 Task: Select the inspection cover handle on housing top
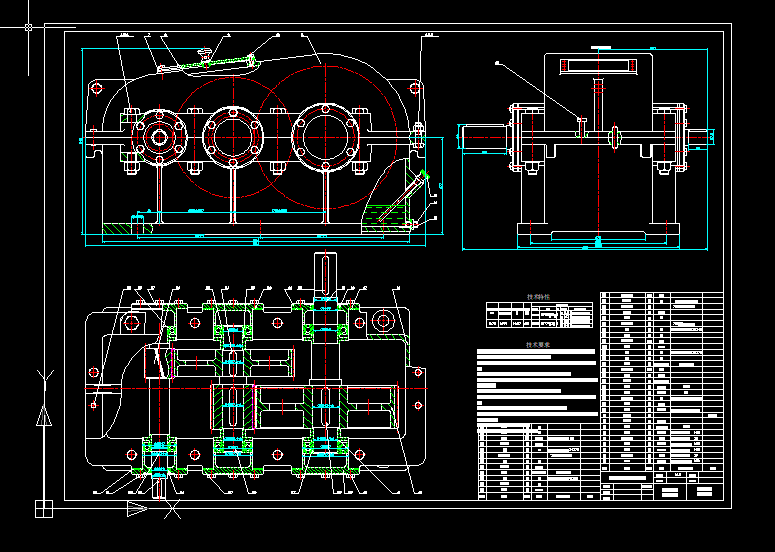(x=204, y=54)
